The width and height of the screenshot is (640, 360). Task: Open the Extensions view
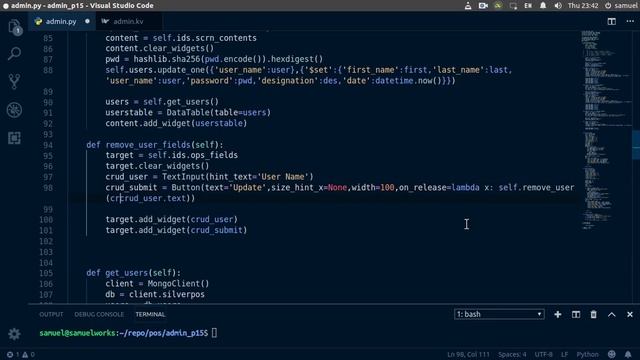point(14,138)
